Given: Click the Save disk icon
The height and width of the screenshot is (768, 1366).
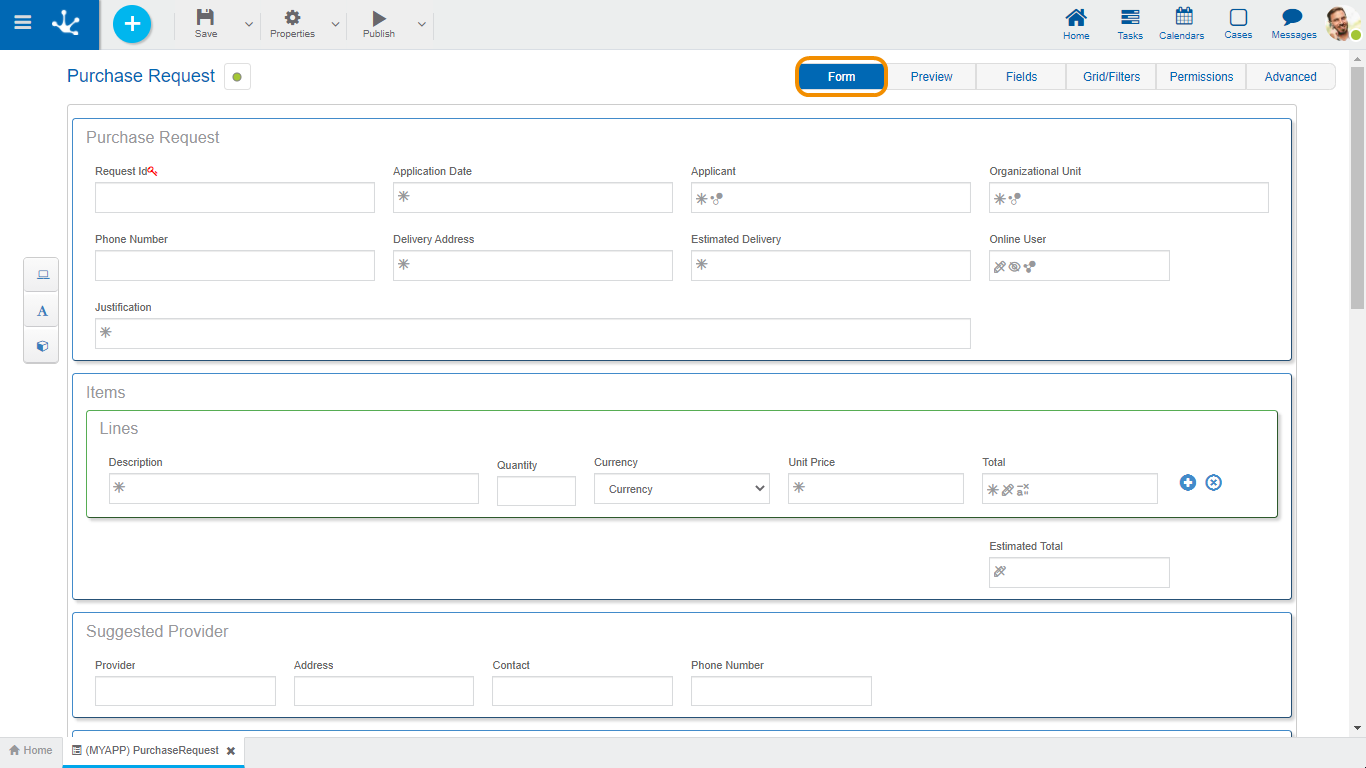Looking at the screenshot, I should pyautogui.click(x=205, y=18).
